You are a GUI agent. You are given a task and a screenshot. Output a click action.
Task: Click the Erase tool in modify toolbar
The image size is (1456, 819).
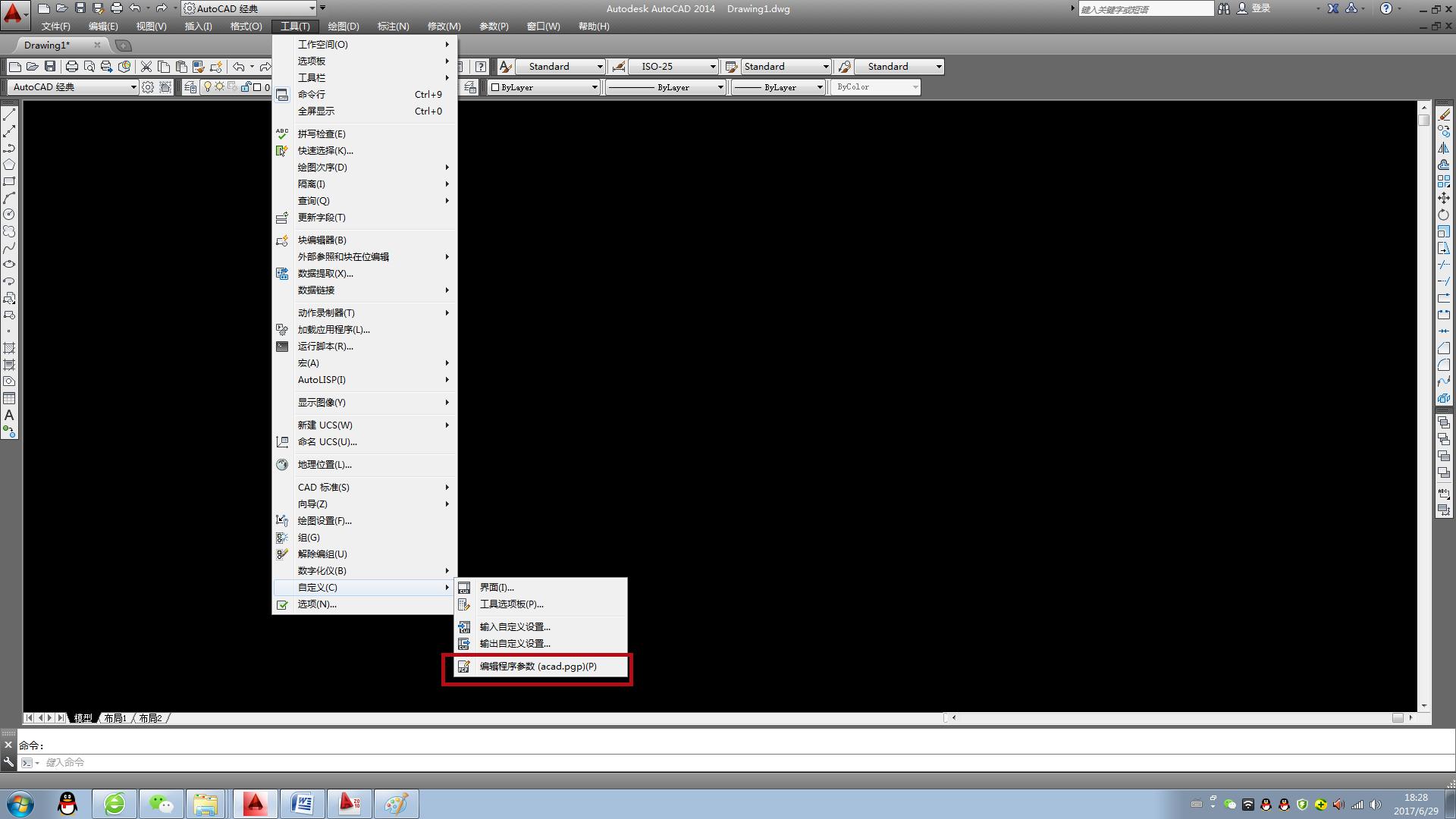coord(1444,115)
